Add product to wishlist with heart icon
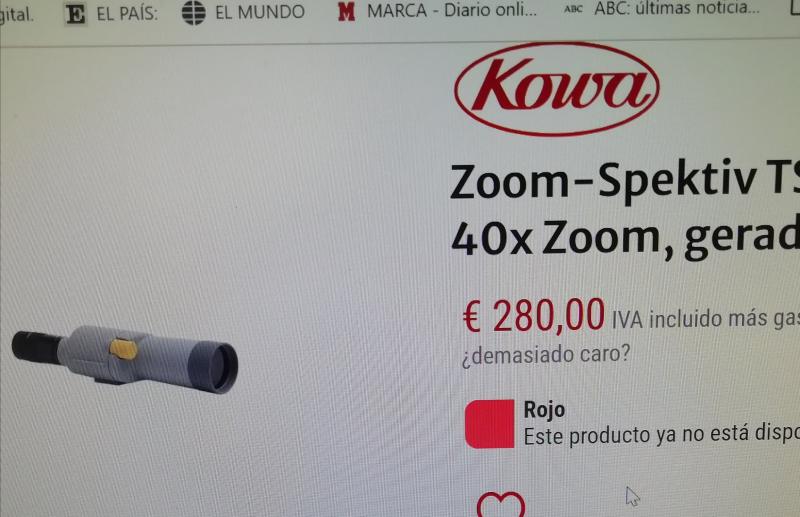800x517 pixels. pyautogui.click(x=501, y=505)
